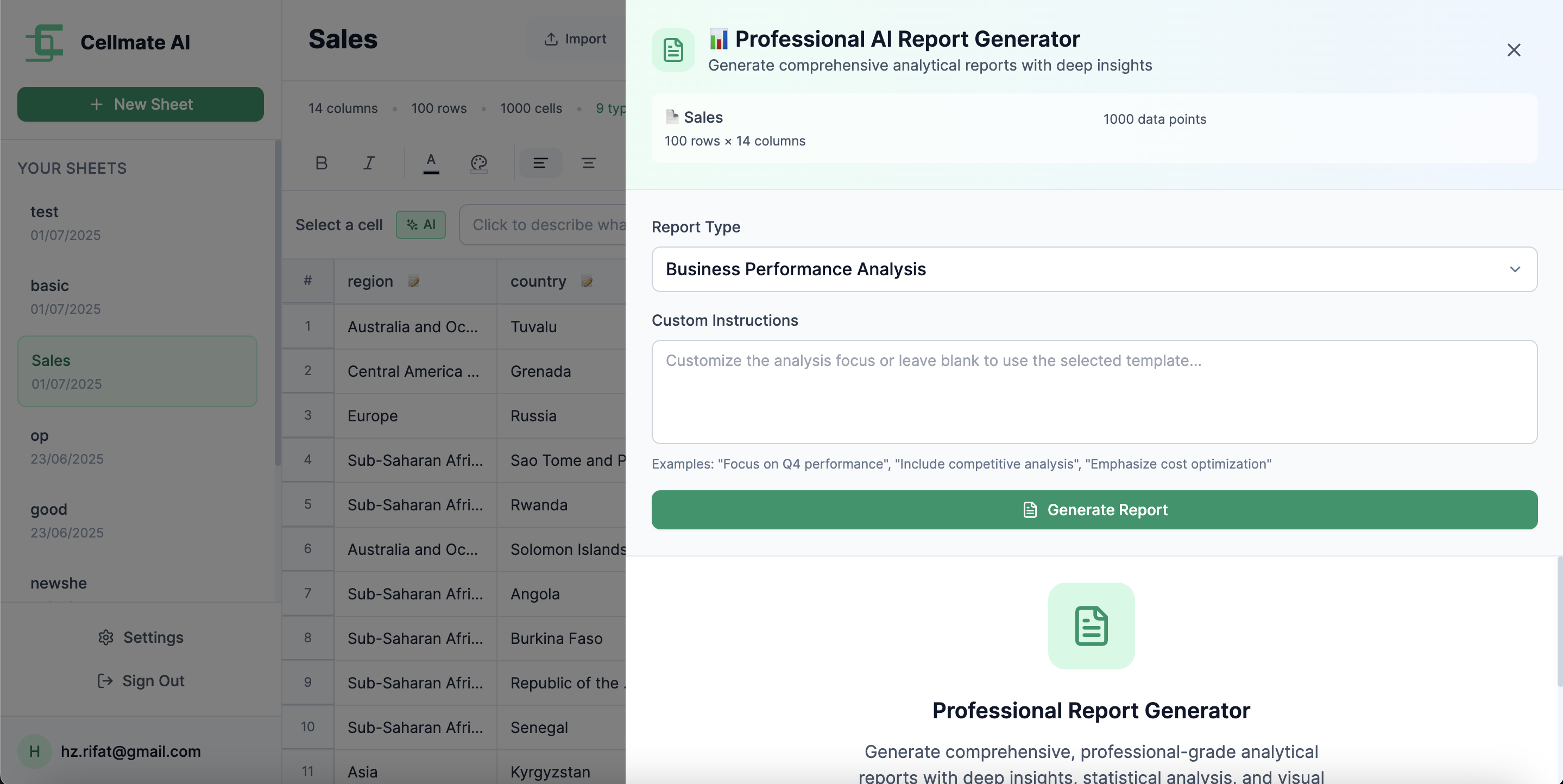1563x784 pixels.
Task: Select left text alignment
Action: click(540, 163)
